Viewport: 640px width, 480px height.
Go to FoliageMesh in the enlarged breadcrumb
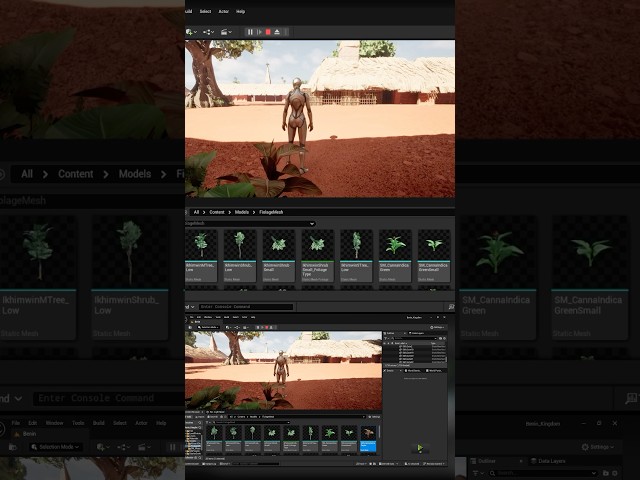(x=271, y=212)
